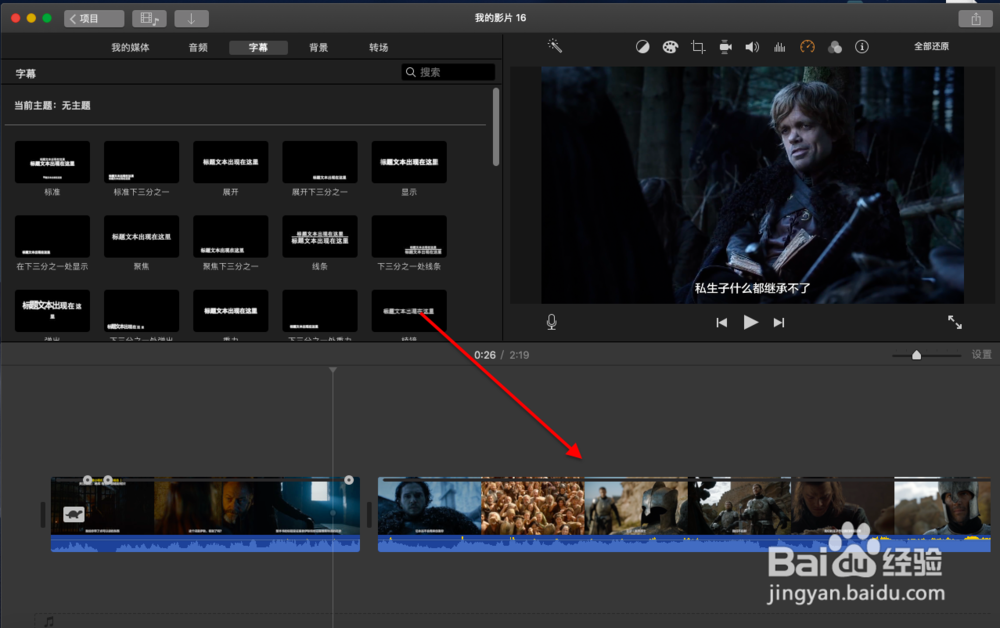The width and height of the screenshot is (1000, 628).
Task: Switch to 音频 audio tab
Action: click(x=198, y=47)
